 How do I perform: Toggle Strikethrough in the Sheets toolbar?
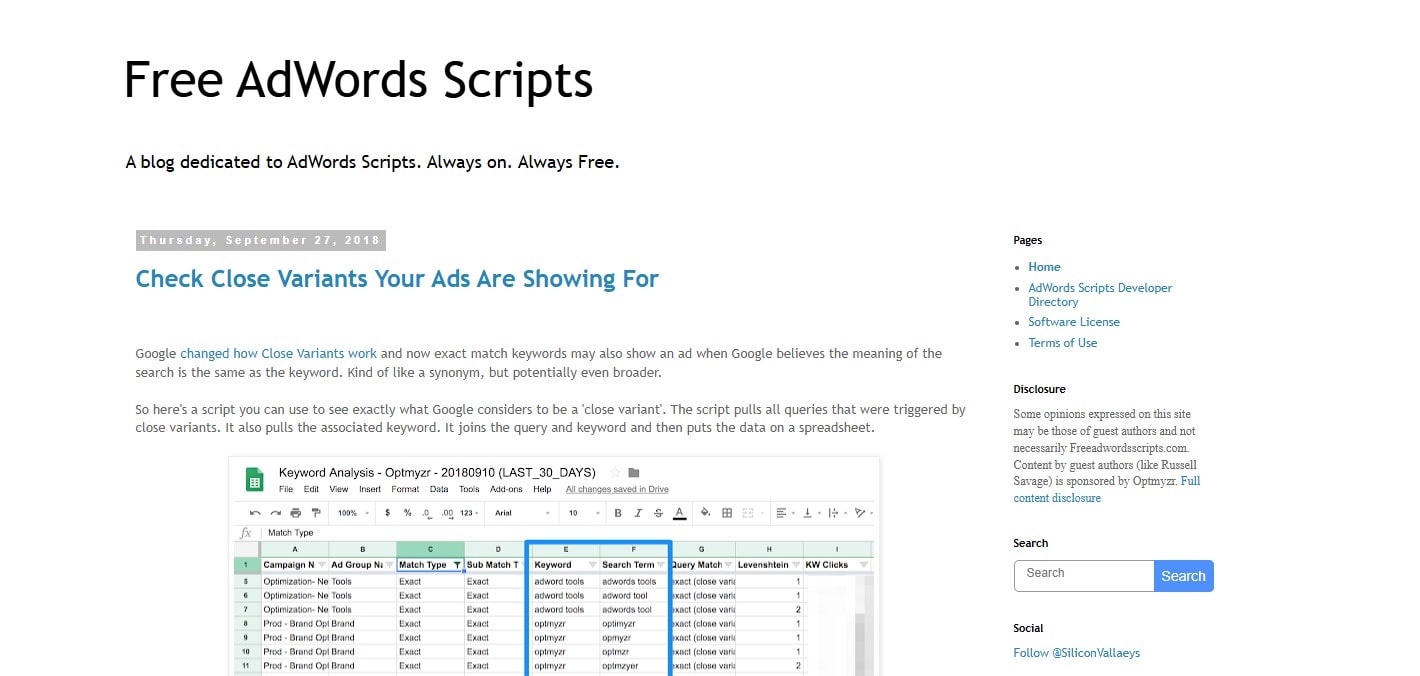click(x=658, y=513)
